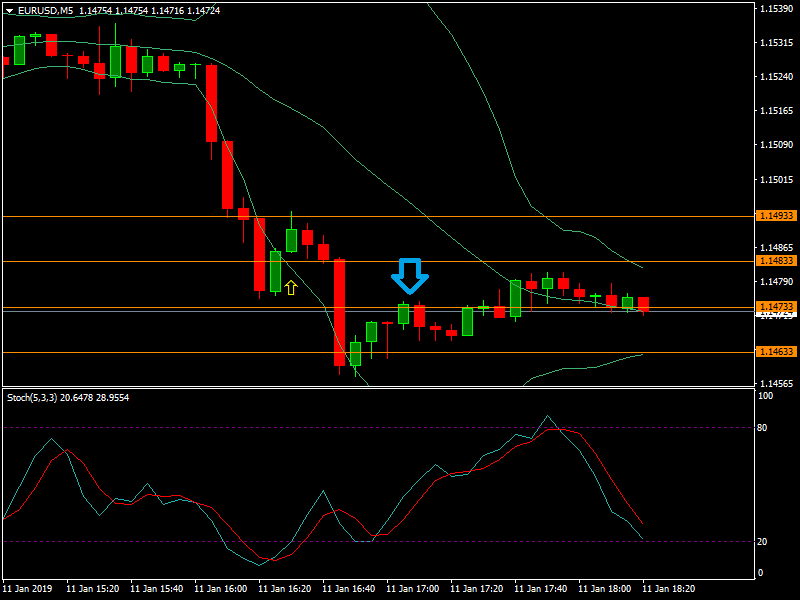Viewport: 800px width, 600px height.
Task: Click the 1.15015 price on right axis
Action: tap(775, 179)
